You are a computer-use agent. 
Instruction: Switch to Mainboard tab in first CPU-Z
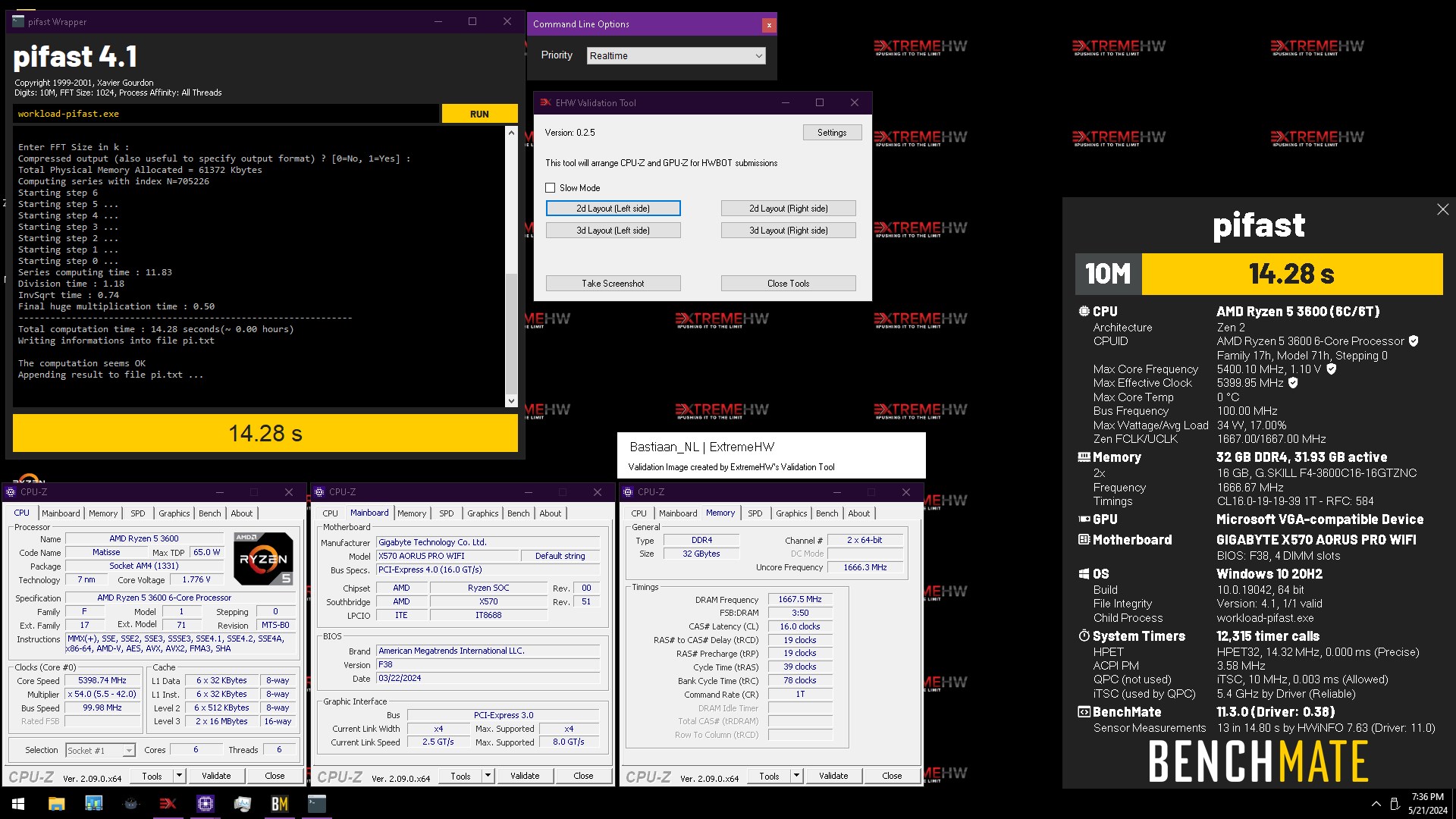coord(61,513)
